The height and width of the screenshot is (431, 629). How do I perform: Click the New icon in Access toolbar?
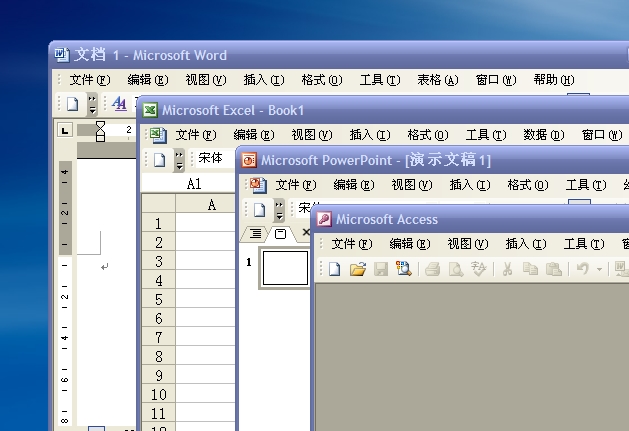pyautogui.click(x=335, y=268)
